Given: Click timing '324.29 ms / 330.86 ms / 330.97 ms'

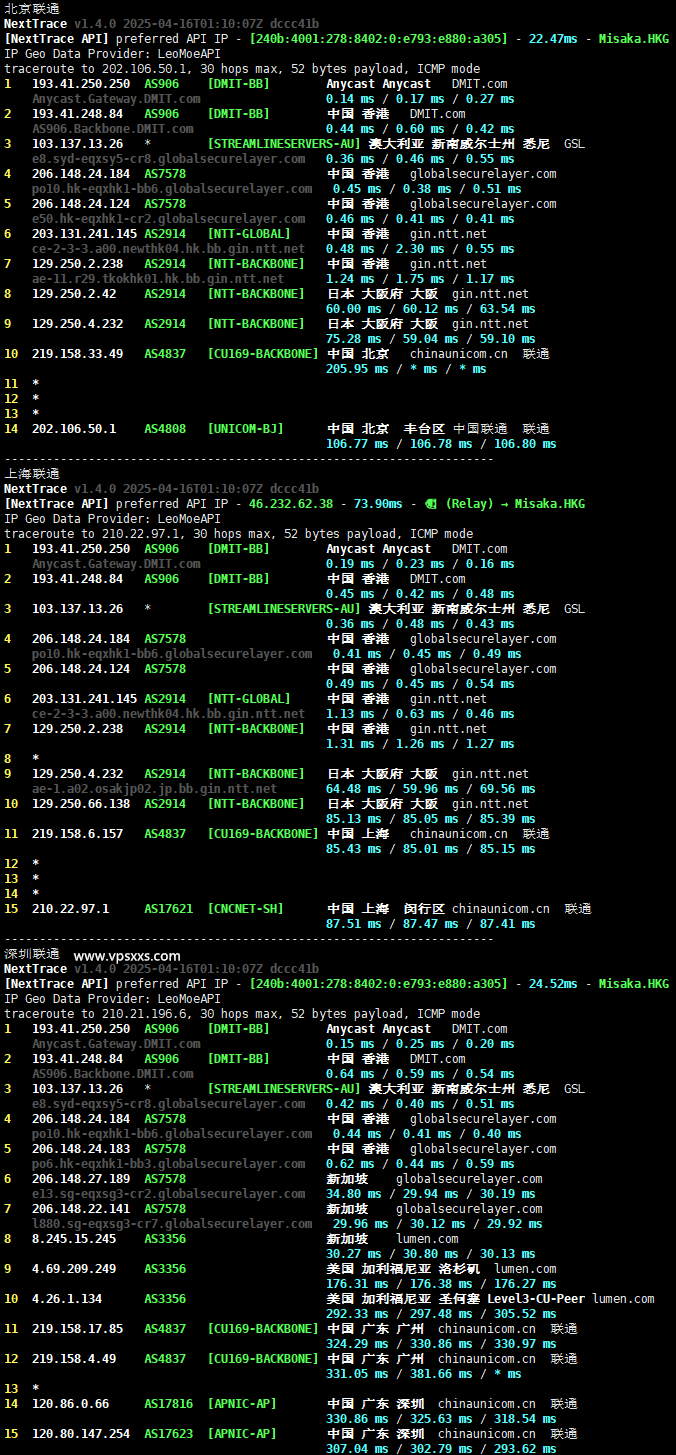Looking at the screenshot, I should pyautogui.click(x=441, y=1344).
